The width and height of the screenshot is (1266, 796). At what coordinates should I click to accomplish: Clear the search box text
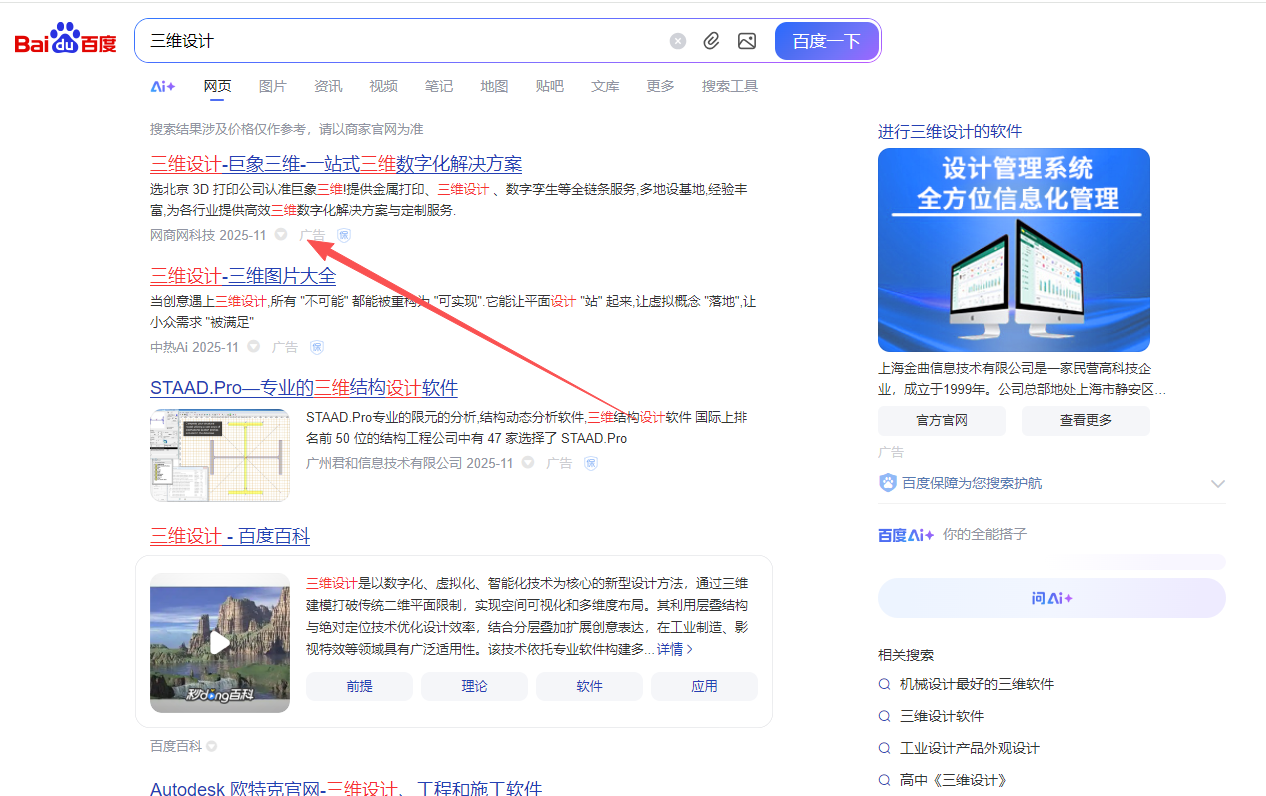[678, 41]
